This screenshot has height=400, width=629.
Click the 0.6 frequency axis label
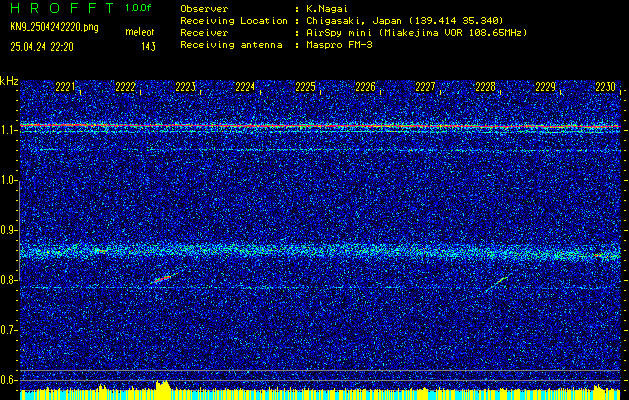[x=8, y=380]
